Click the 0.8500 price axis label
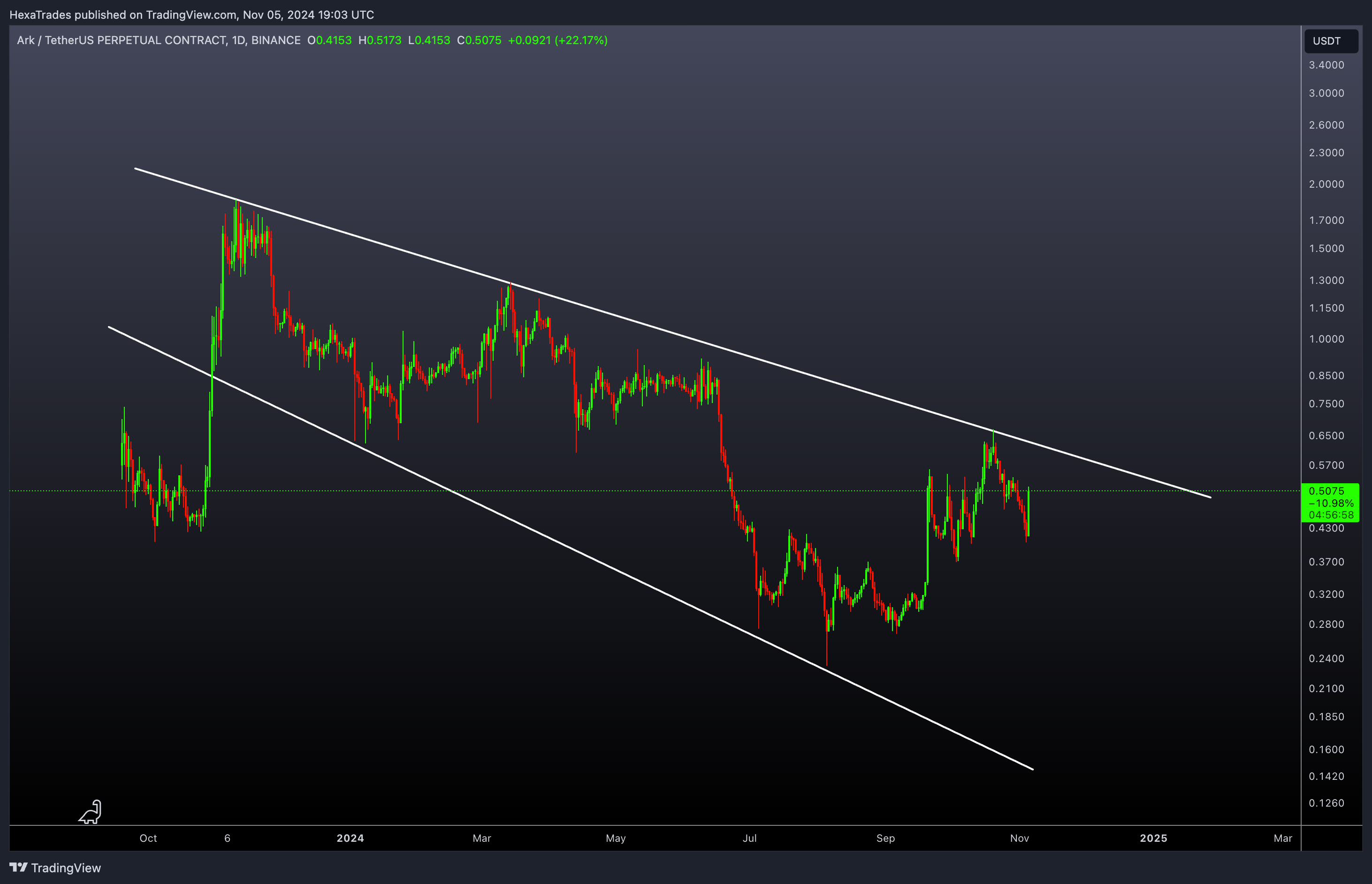This screenshot has width=1372, height=884. pyautogui.click(x=1326, y=376)
